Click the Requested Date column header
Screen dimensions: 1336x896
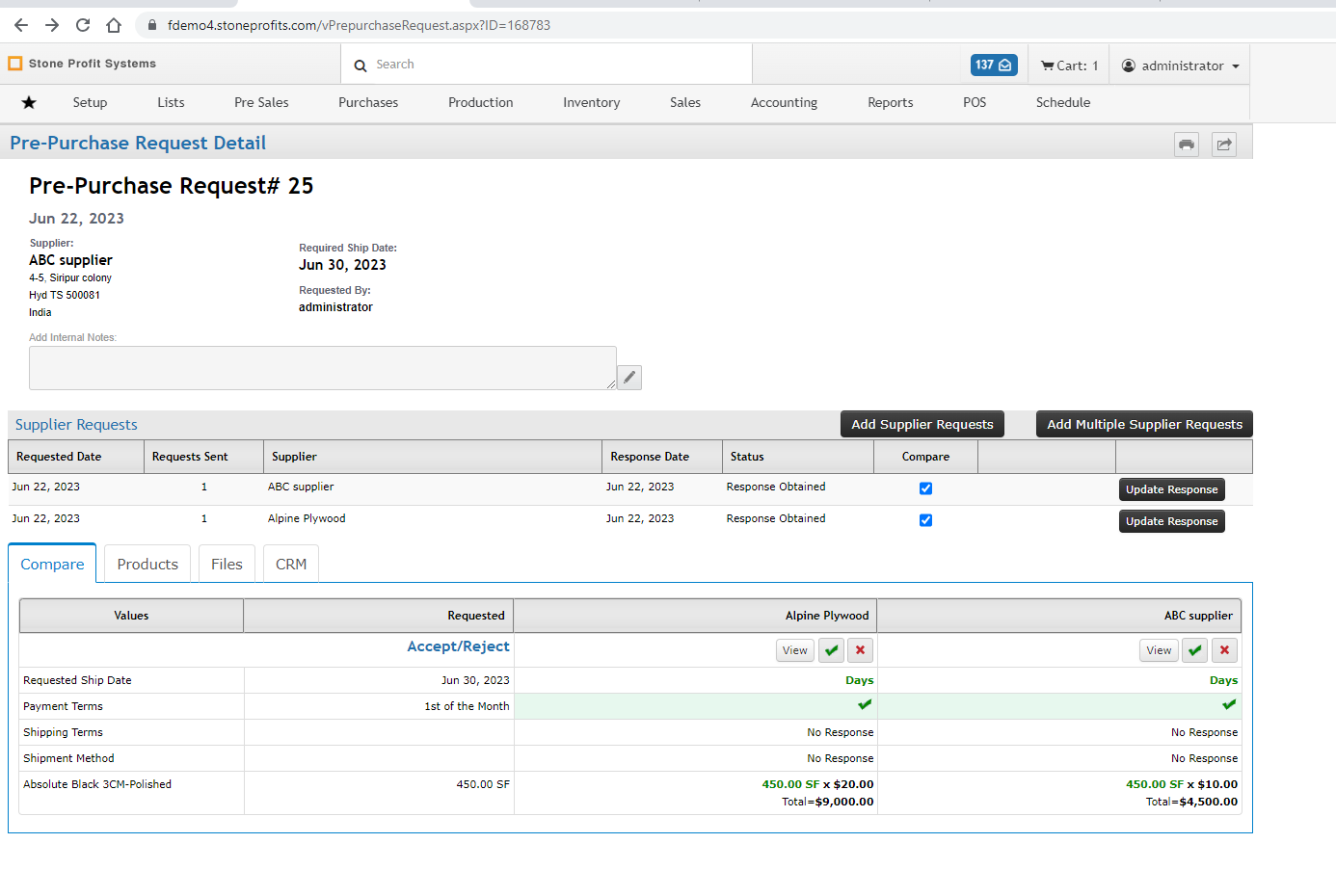click(x=76, y=457)
